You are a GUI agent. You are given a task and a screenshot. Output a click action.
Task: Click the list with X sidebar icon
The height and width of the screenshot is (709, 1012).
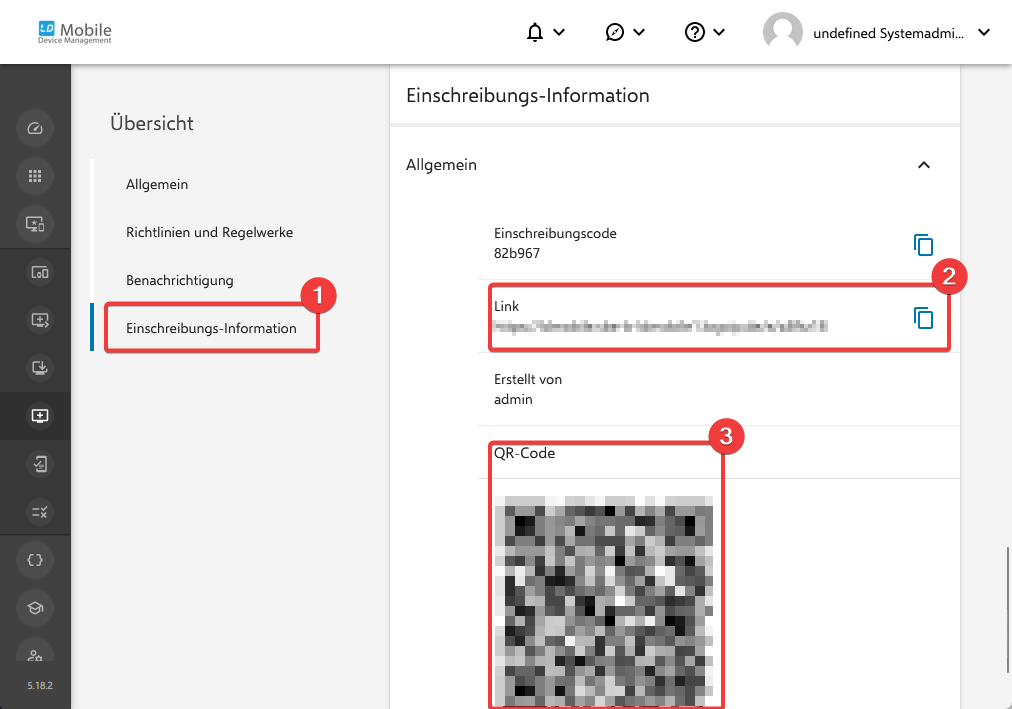pyautogui.click(x=39, y=512)
